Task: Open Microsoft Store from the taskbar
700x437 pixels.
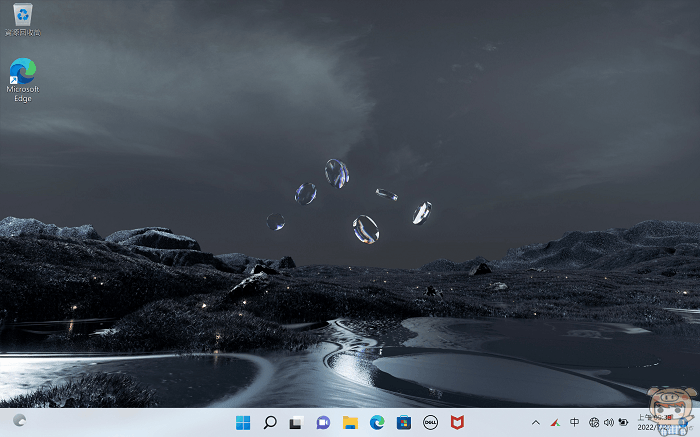Action: point(404,422)
